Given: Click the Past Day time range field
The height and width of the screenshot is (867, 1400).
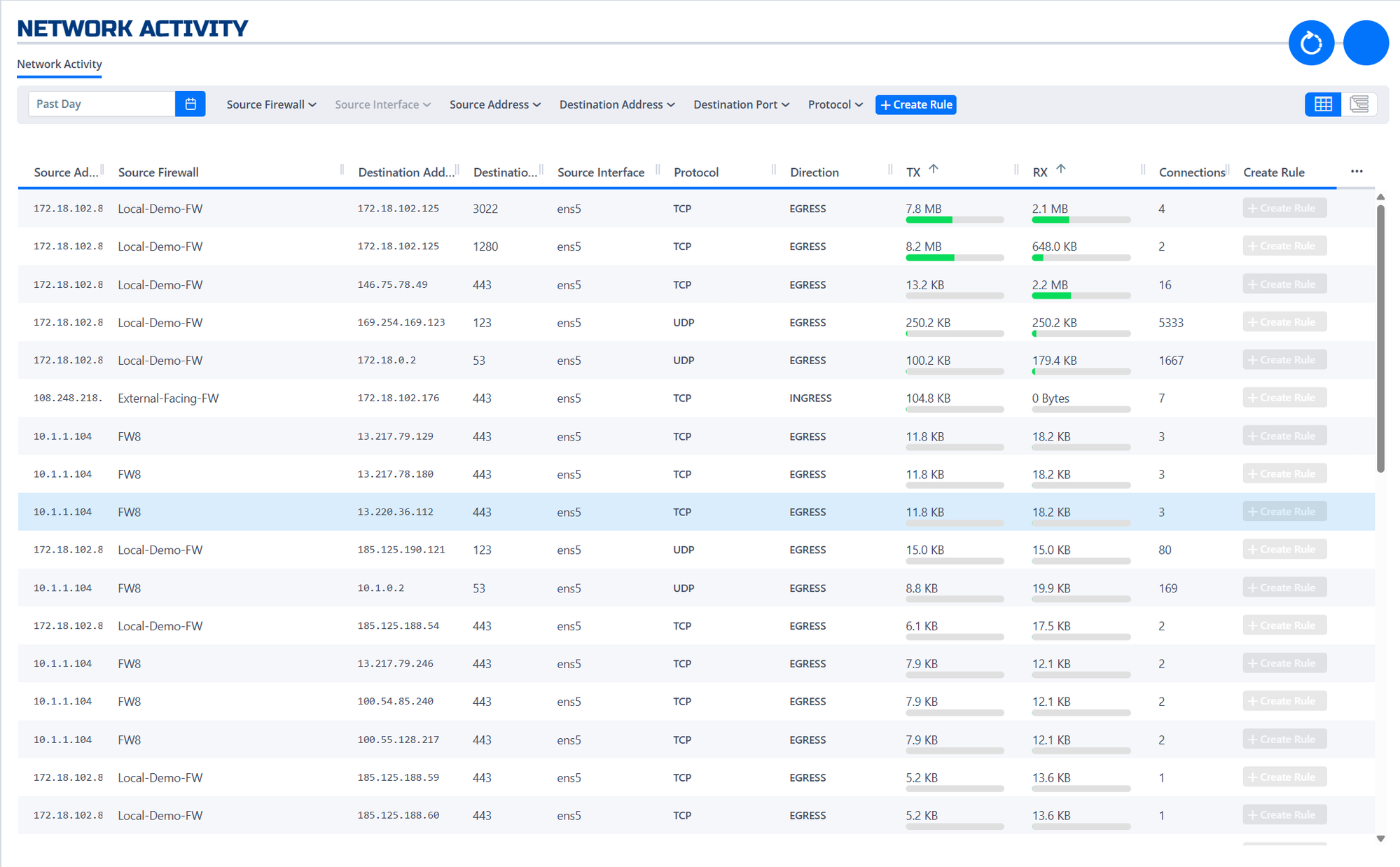Looking at the screenshot, I should pos(102,104).
